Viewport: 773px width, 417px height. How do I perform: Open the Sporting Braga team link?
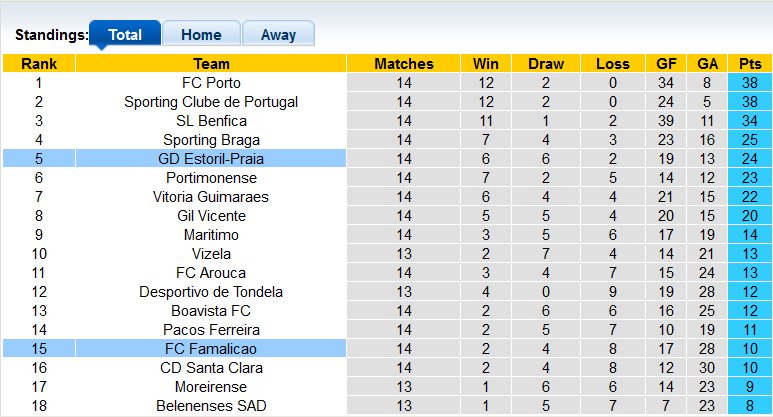(211, 140)
